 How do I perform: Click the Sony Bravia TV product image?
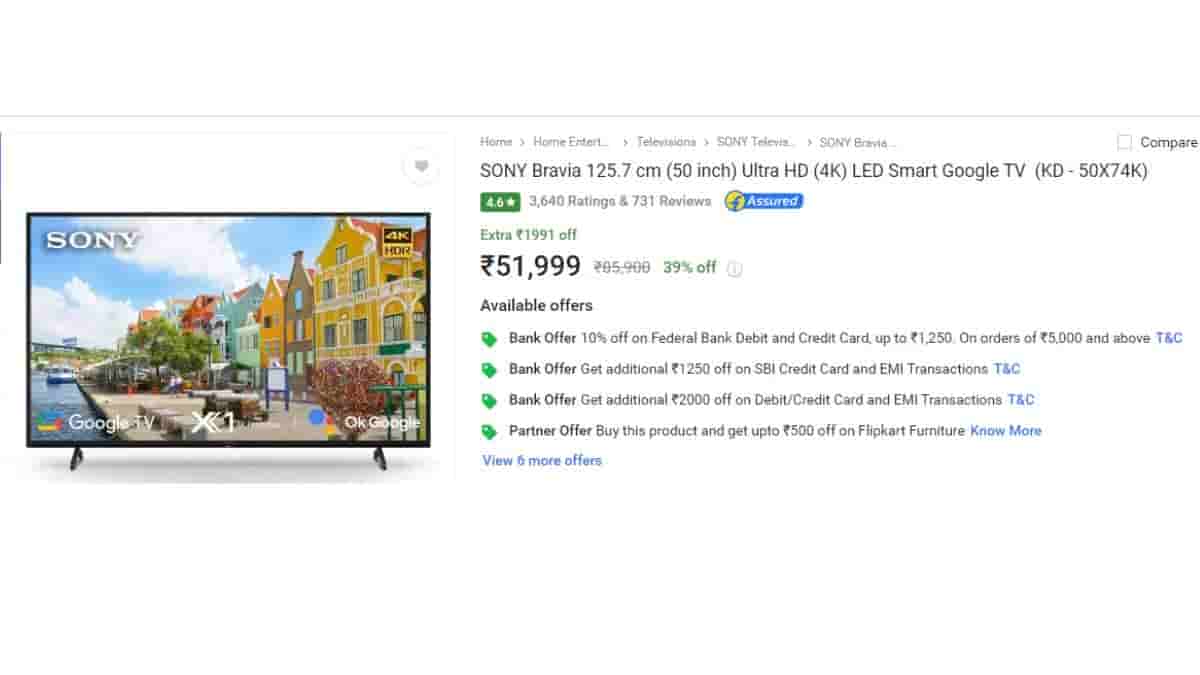click(228, 330)
